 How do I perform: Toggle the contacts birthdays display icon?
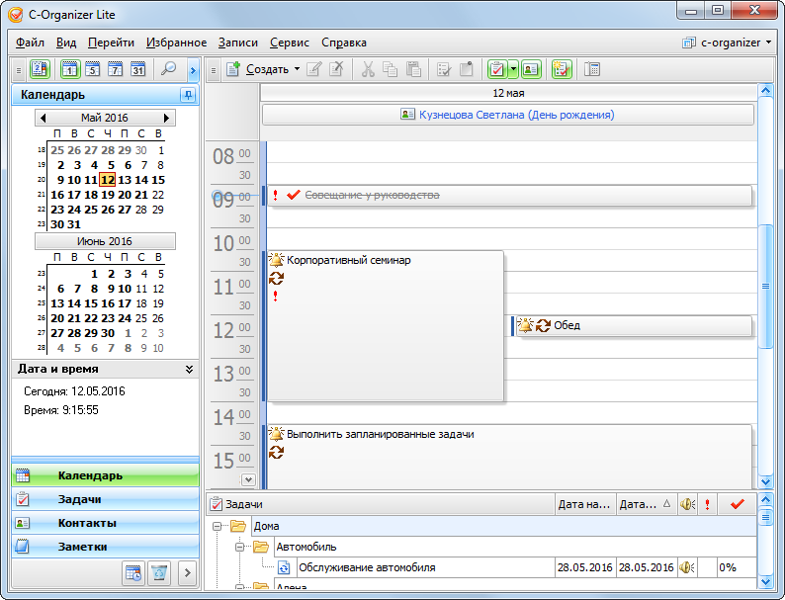click(531, 69)
